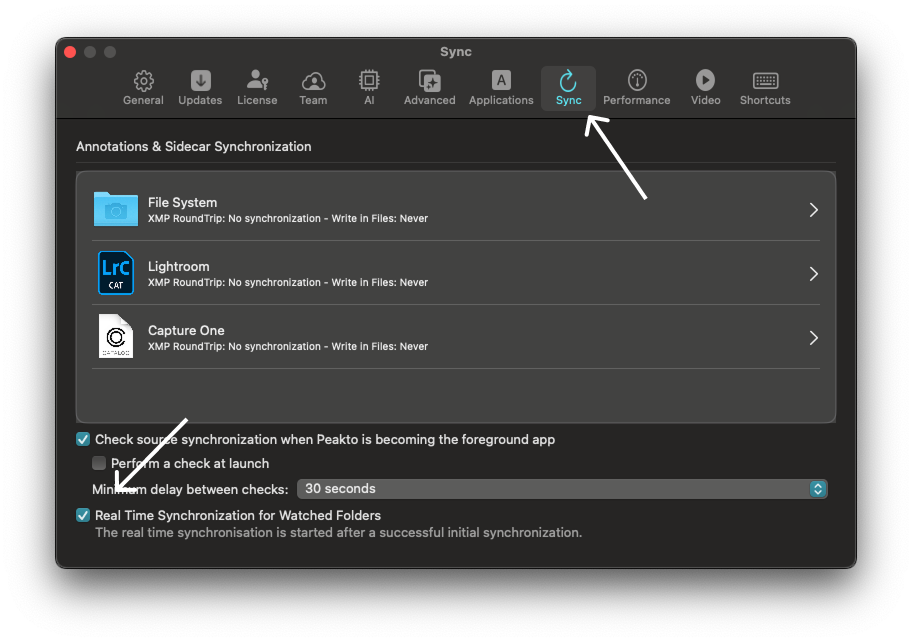Open the Shortcuts settings pane
Viewport: 912px width, 642px height.
pyautogui.click(x=765, y=88)
